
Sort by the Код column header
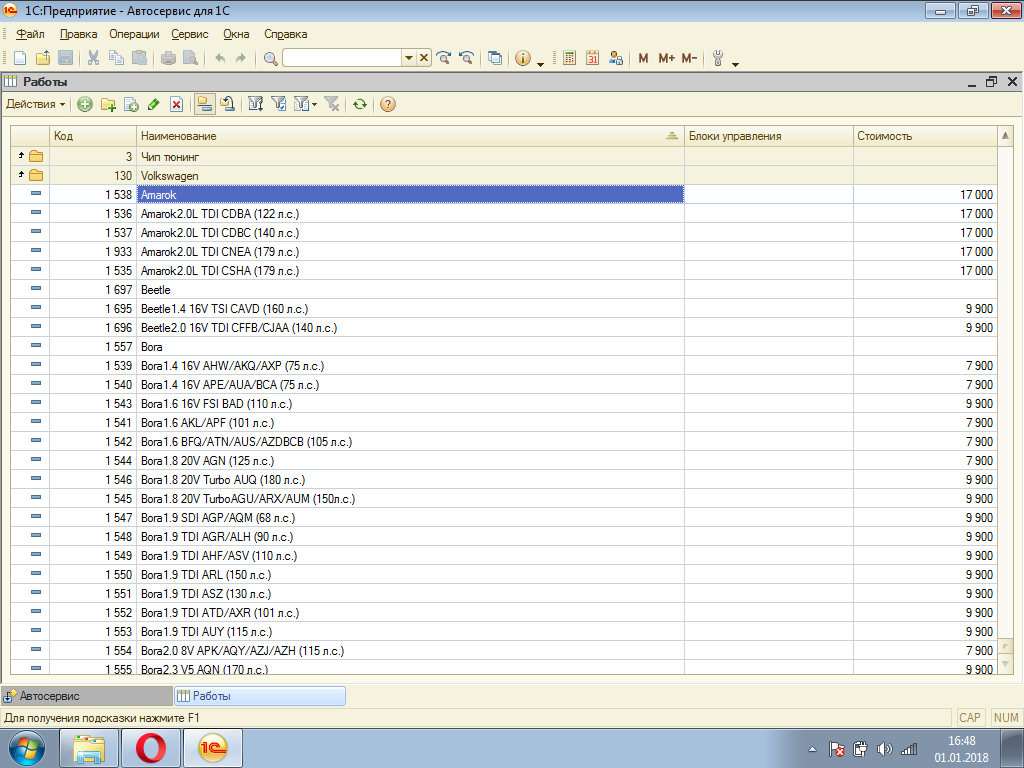[x=93, y=136]
